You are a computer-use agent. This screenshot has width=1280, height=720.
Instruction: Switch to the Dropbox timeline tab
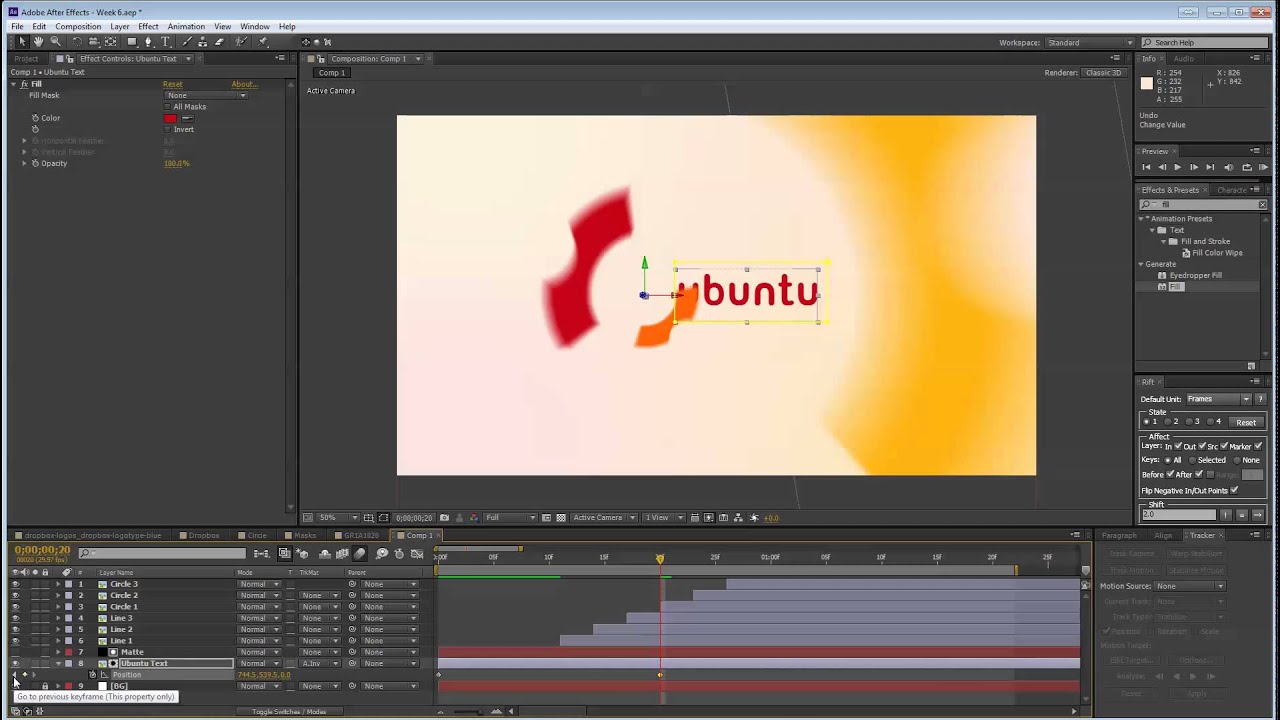(204, 535)
